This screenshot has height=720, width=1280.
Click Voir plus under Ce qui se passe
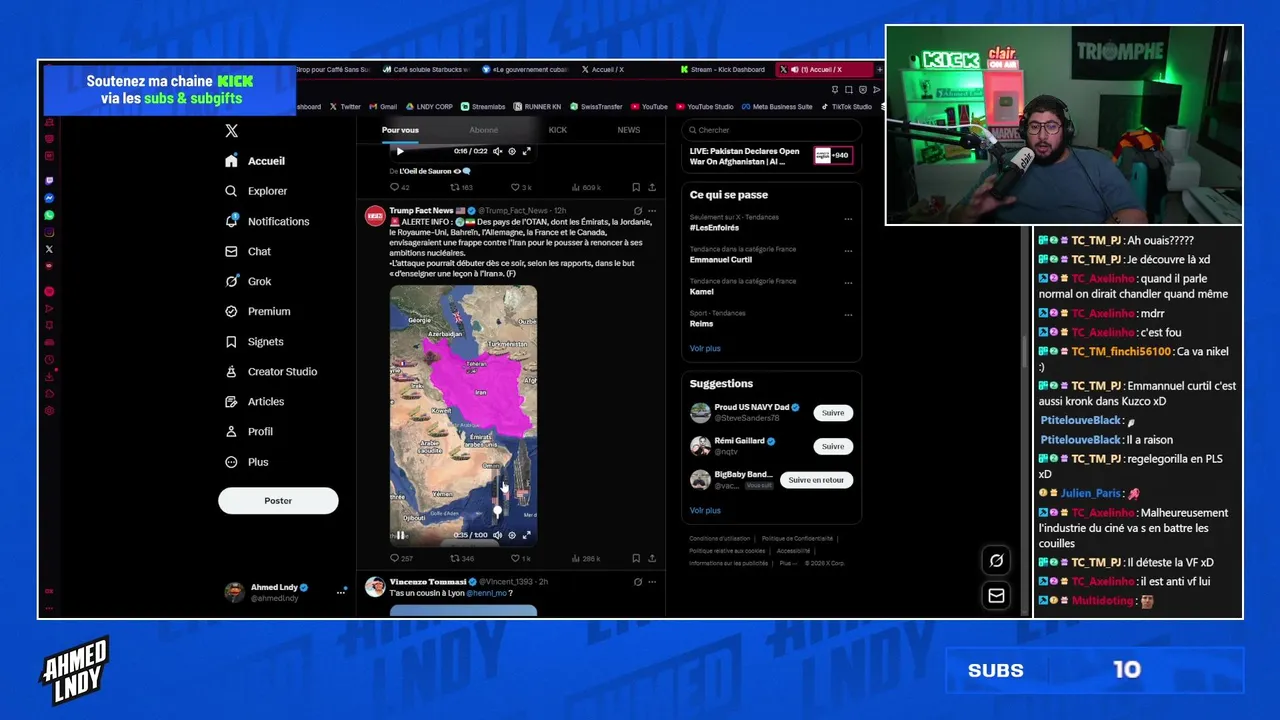[x=705, y=348]
